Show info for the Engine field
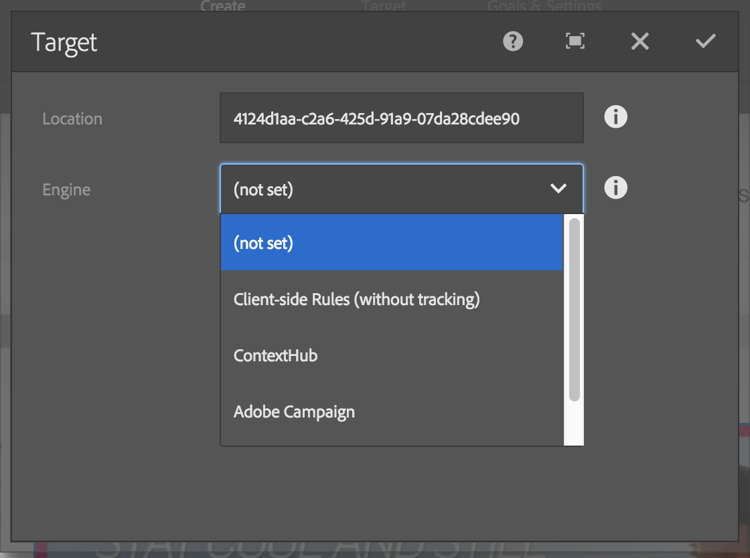This screenshot has height=558, width=750. (616, 187)
